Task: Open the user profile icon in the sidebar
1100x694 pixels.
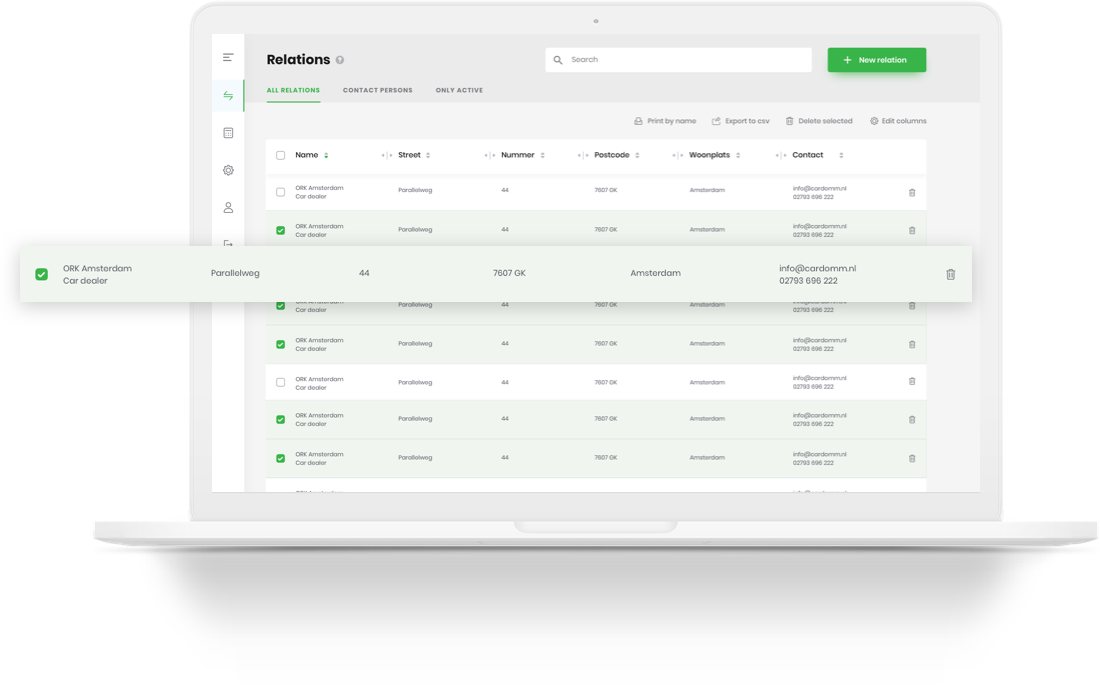Action: pyautogui.click(x=228, y=208)
